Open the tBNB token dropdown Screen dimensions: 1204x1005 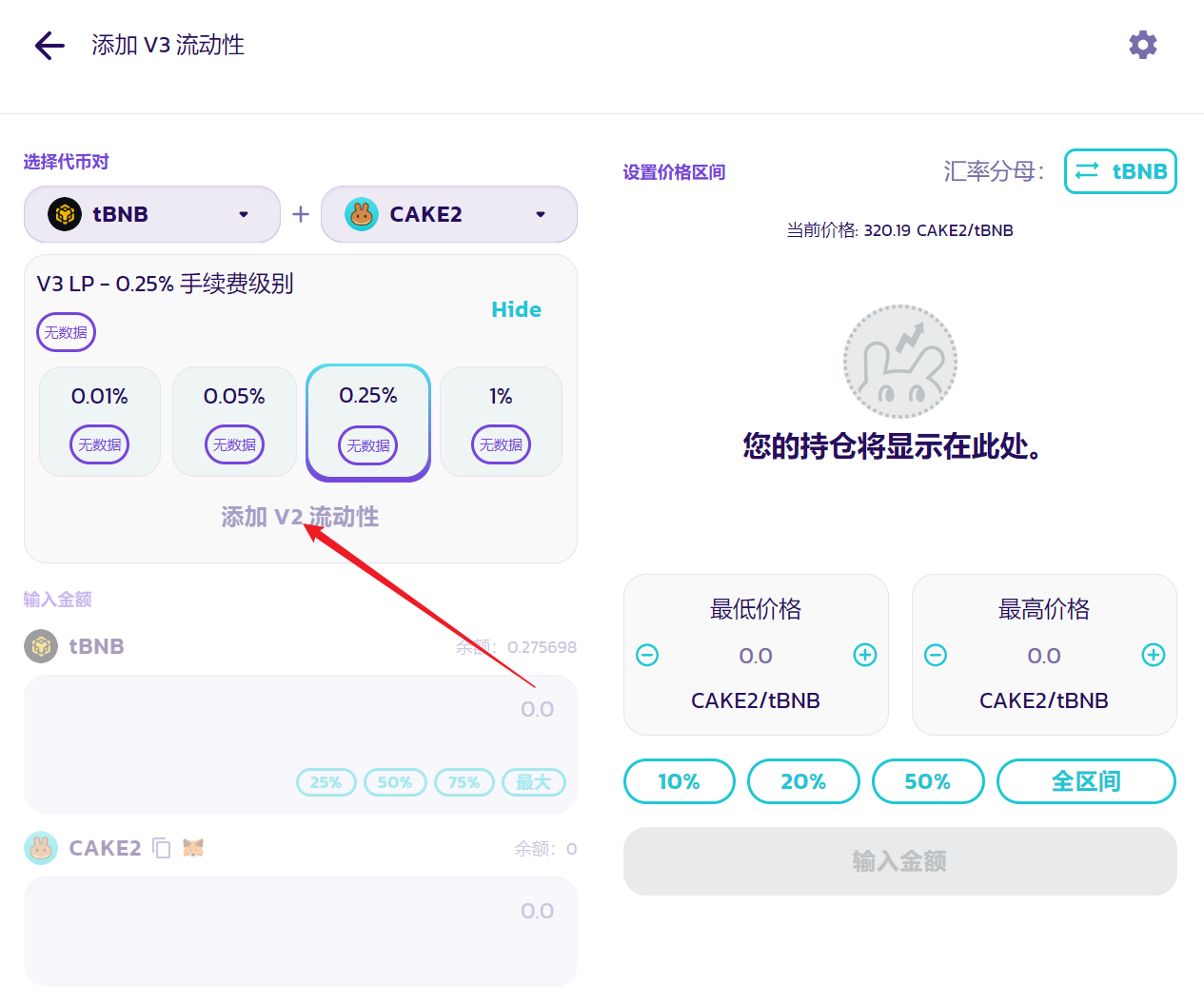pos(152,214)
